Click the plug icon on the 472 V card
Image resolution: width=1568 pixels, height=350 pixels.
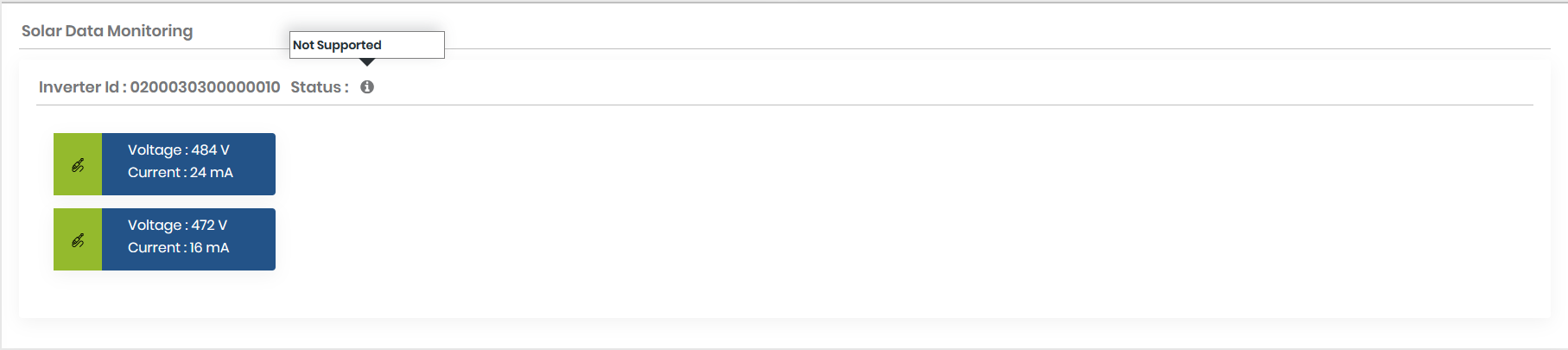(x=78, y=240)
